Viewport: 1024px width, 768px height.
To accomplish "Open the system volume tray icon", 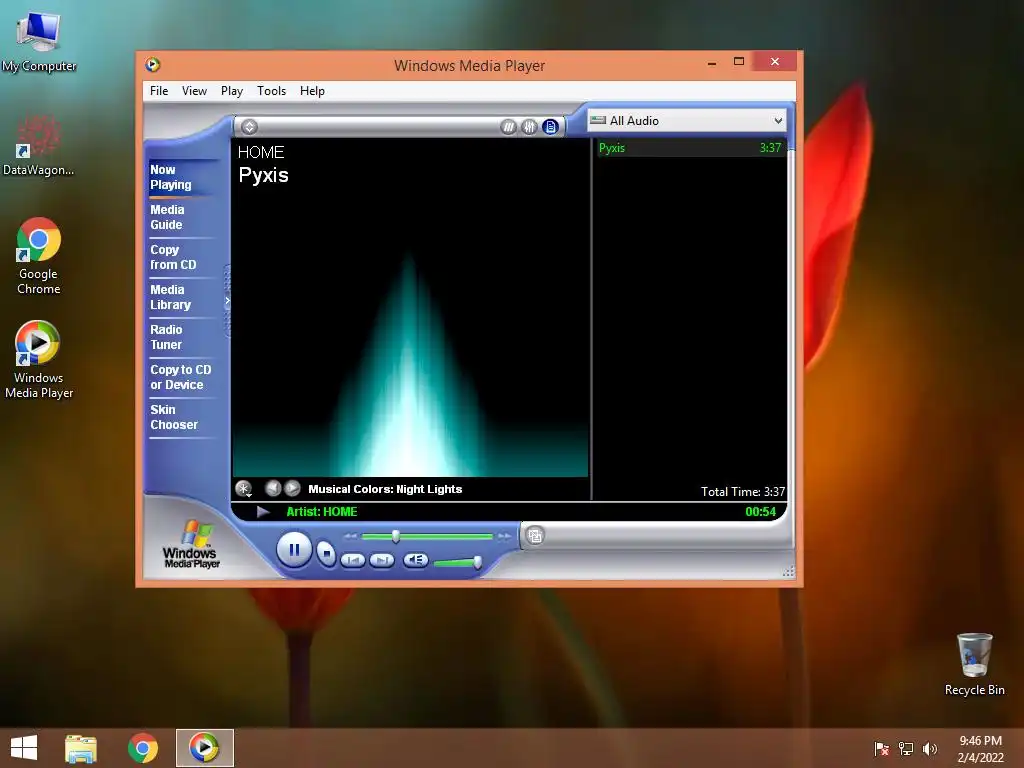I will tap(929, 748).
